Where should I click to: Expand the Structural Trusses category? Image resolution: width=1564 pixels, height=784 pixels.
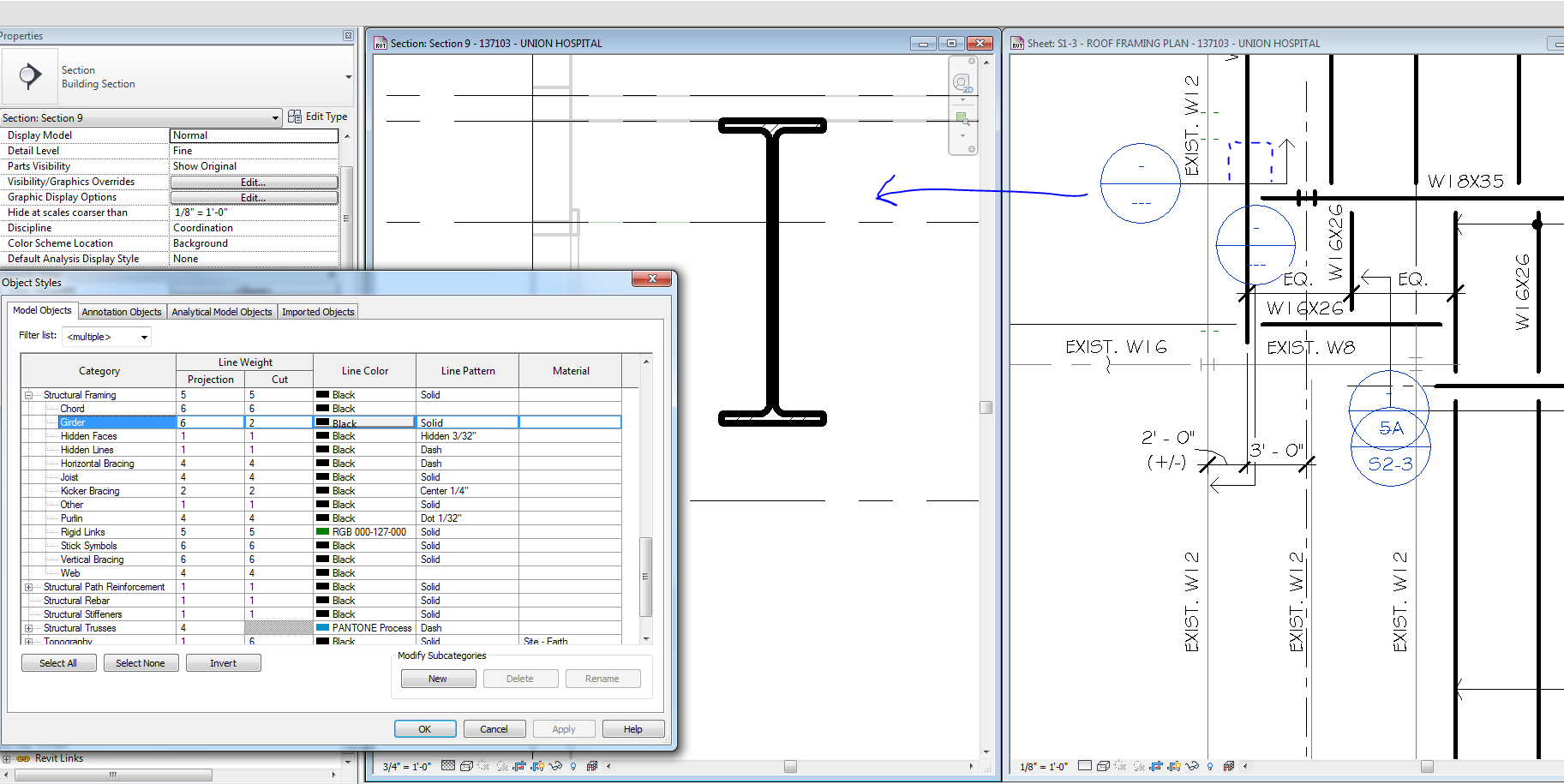[x=28, y=628]
